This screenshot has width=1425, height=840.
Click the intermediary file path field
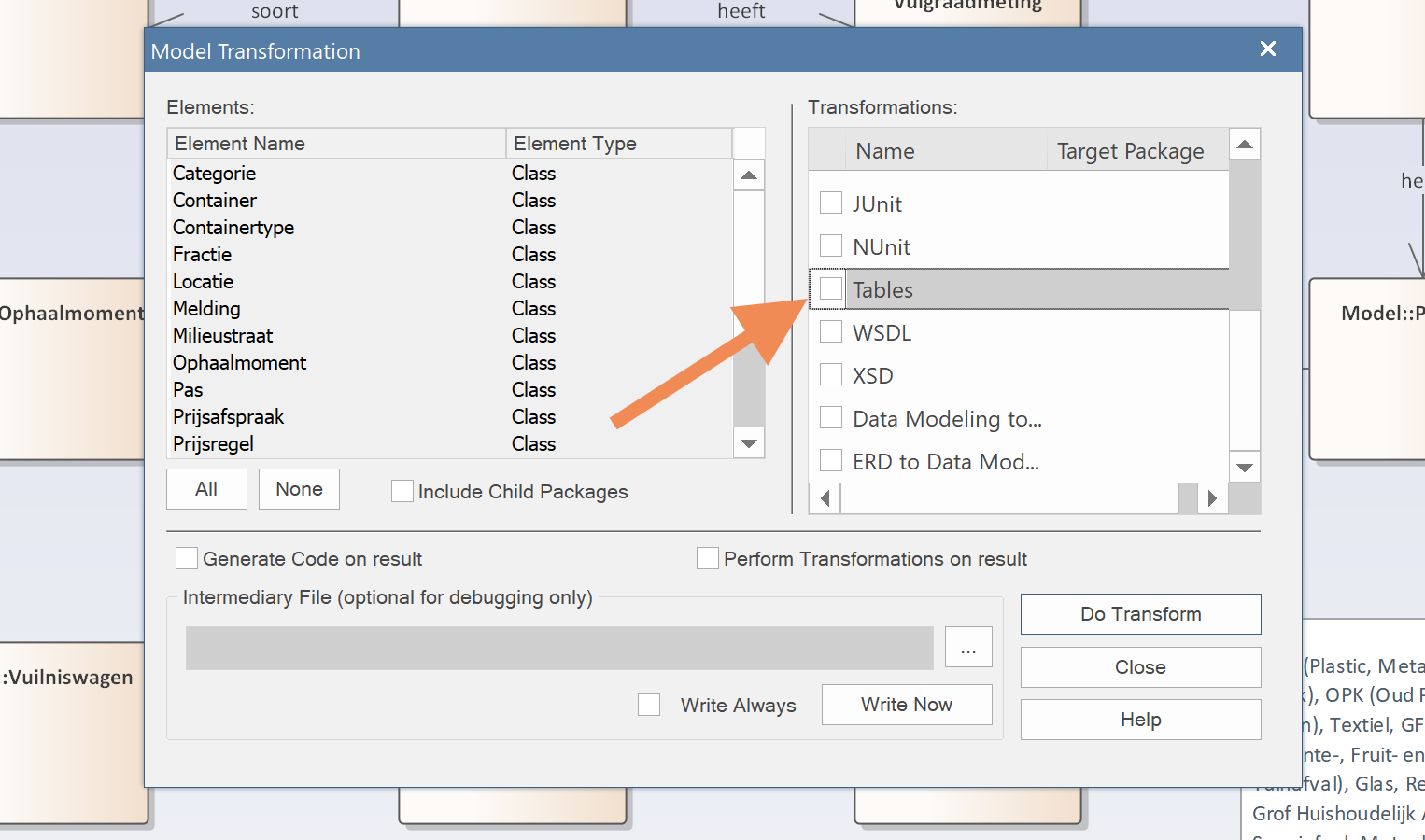[x=558, y=648]
